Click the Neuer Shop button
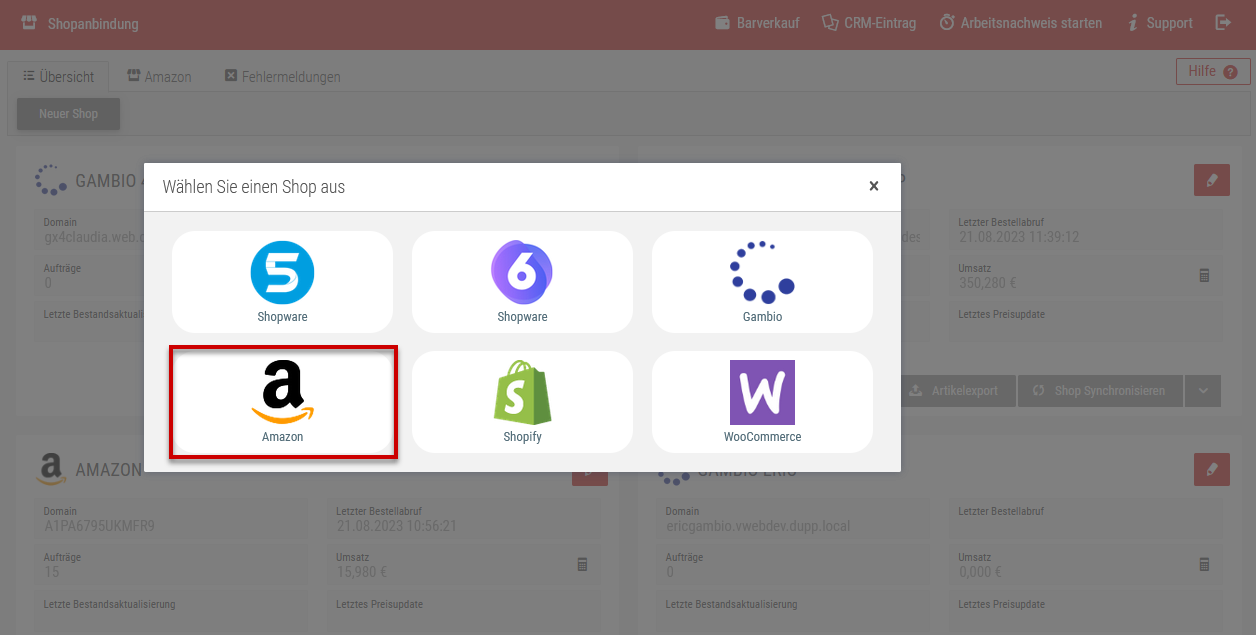 tap(68, 114)
